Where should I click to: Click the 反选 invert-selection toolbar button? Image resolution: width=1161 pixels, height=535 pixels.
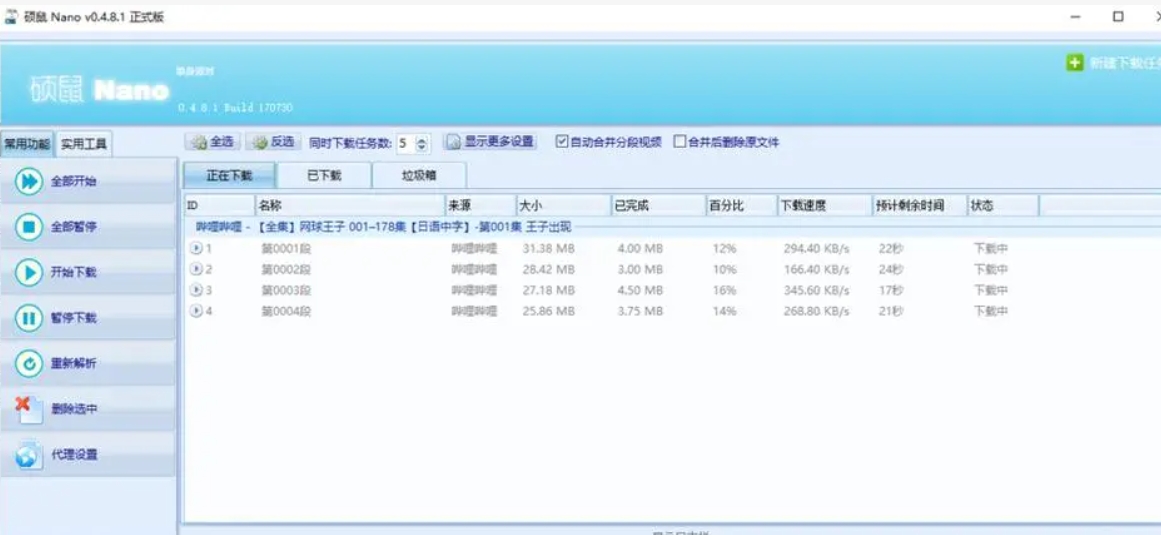click(x=272, y=142)
